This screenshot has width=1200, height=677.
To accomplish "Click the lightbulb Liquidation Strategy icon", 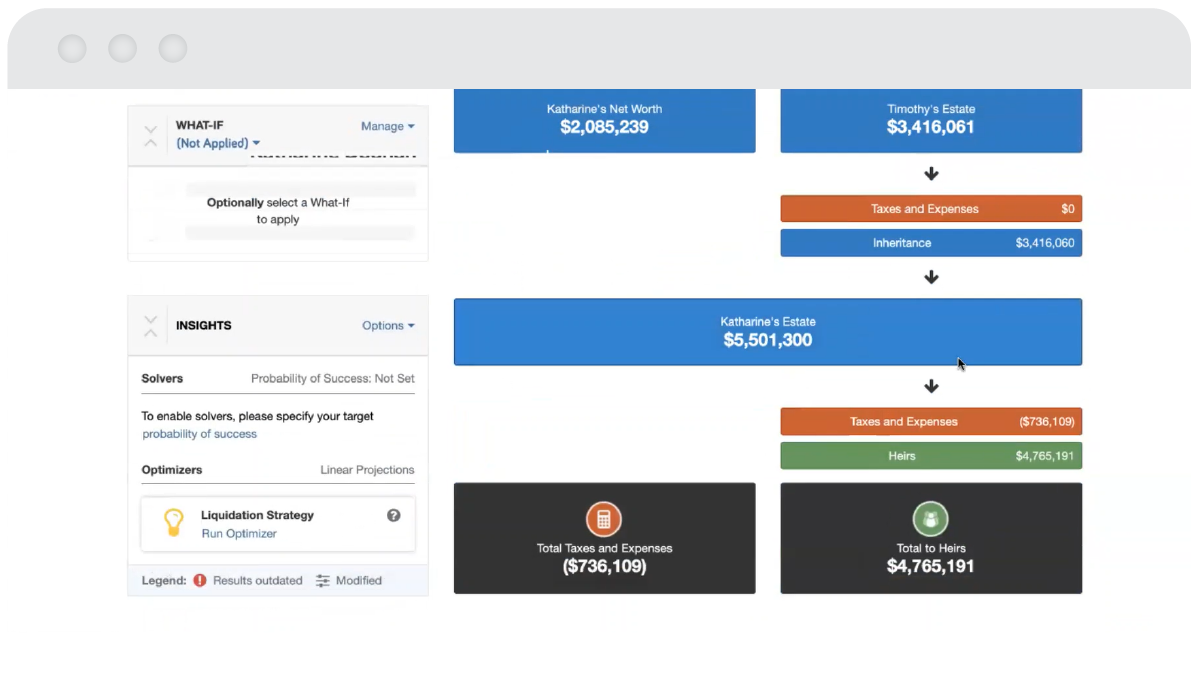I will (174, 523).
